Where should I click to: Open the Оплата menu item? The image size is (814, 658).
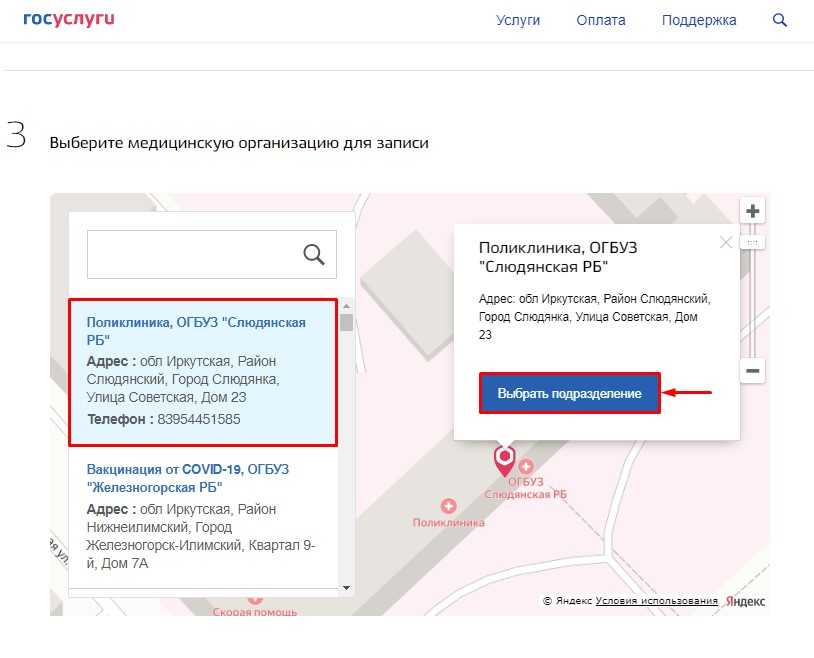coord(601,20)
